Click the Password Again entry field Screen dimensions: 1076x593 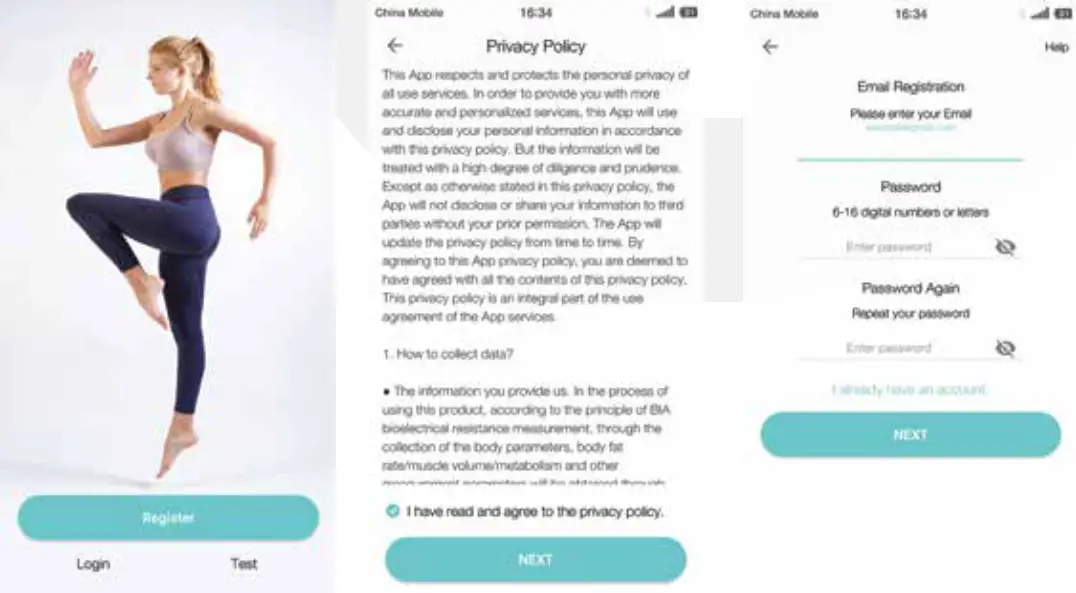(x=889, y=348)
